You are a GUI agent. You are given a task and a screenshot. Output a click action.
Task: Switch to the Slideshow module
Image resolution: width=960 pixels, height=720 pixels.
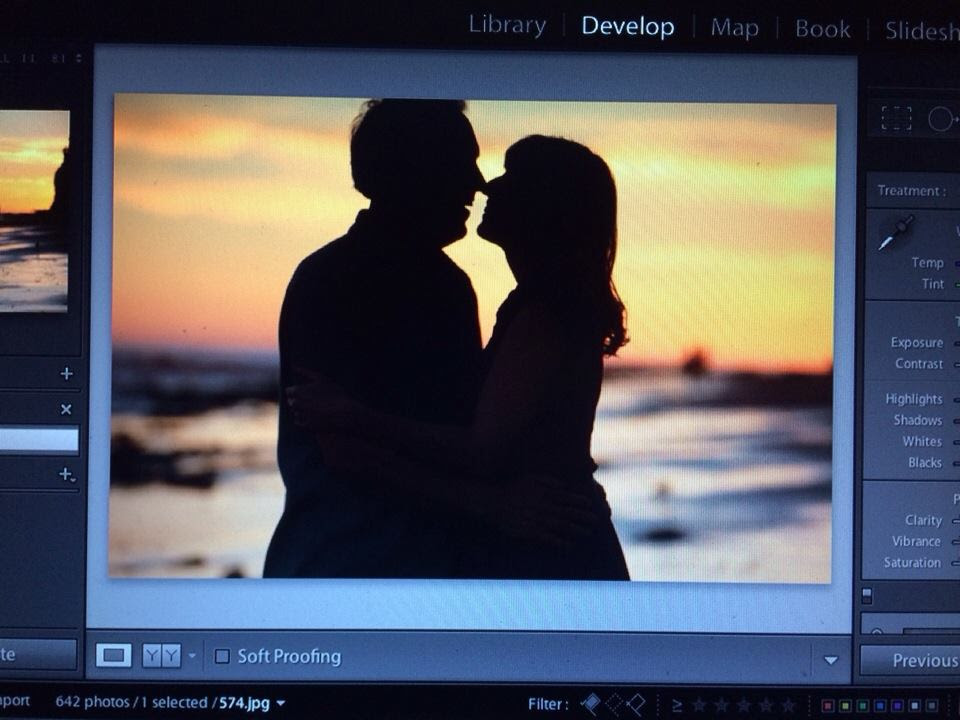click(922, 31)
